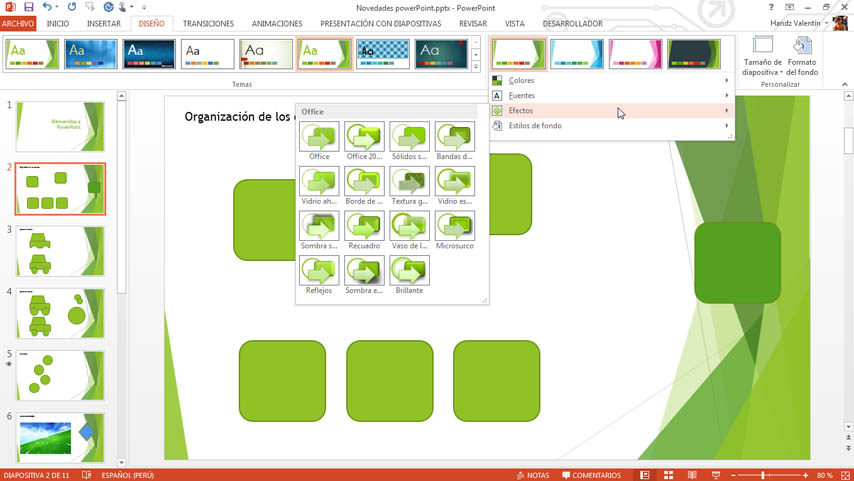Toggle the Notas pane
Image resolution: width=854 pixels, height=481 pixels.
[x=531, y=475]
